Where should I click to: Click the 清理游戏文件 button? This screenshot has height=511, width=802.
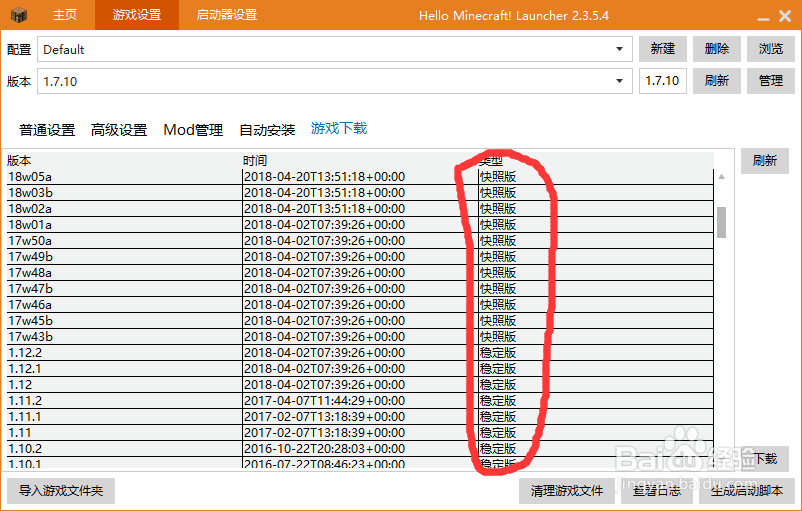pos(567,491)
